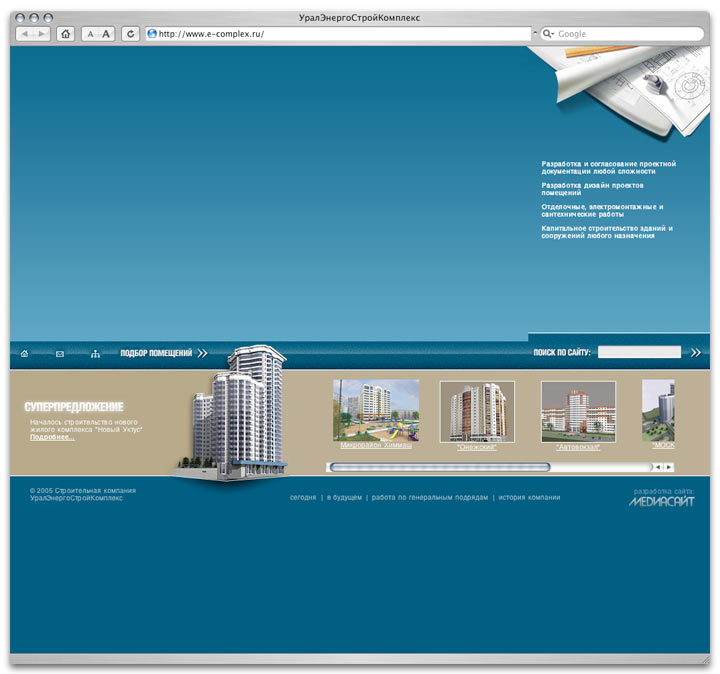Select 'в будущем' footer menu item
This screenshot has width=720, height=674.
pyautogui.click(x=344, y=497)
